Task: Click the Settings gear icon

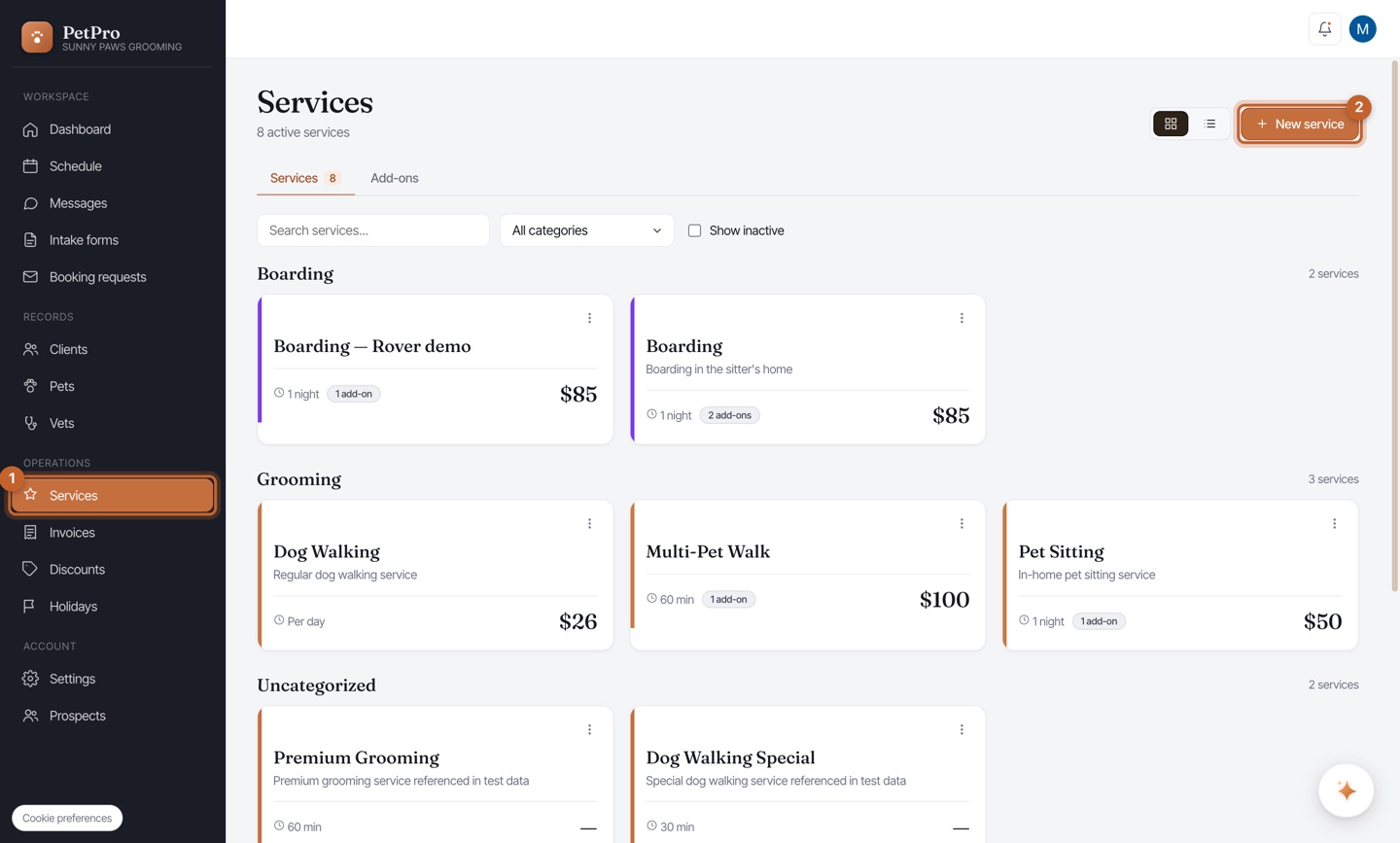Action: tap(30, 679)
